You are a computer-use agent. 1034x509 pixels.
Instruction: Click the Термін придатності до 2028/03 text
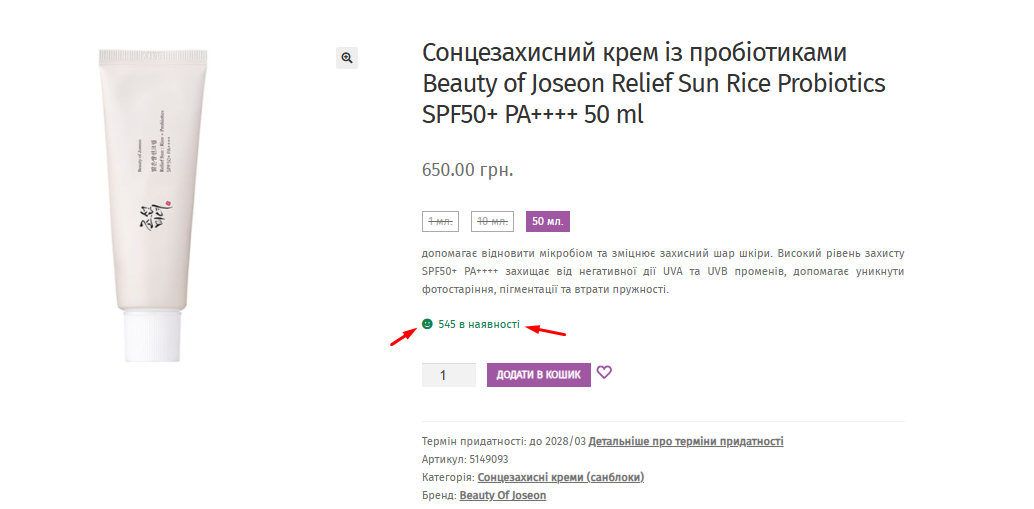[503, 441]
